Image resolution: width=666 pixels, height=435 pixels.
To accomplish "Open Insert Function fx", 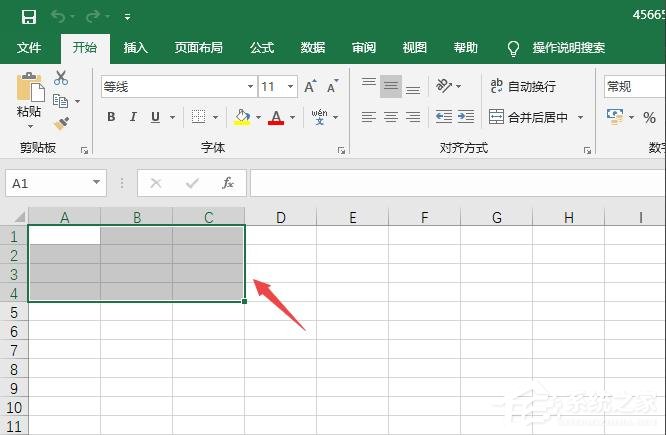I will 228,183.
